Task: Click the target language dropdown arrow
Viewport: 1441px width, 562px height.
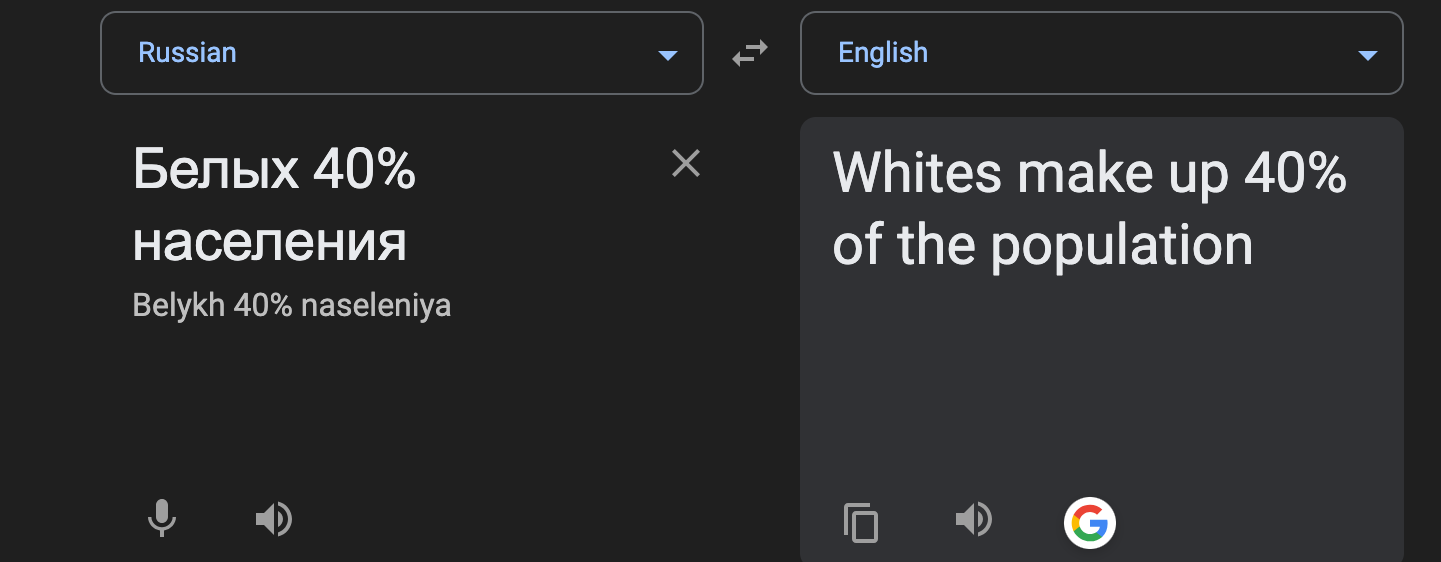Action: pyautogui.click(x=1368, y=55)
